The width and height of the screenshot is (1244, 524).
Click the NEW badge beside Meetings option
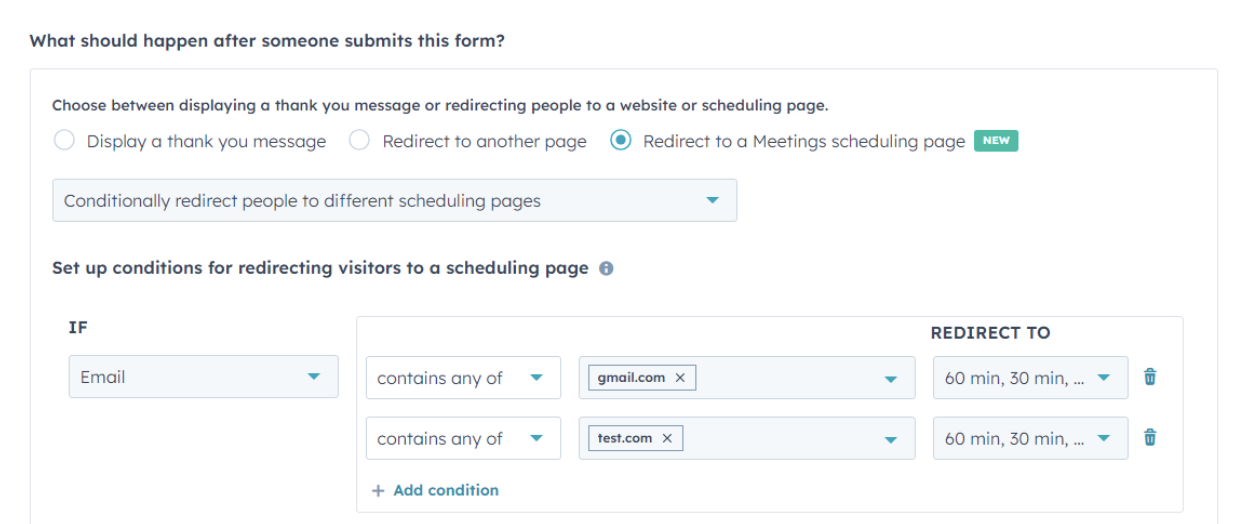(x=995, y=141)
